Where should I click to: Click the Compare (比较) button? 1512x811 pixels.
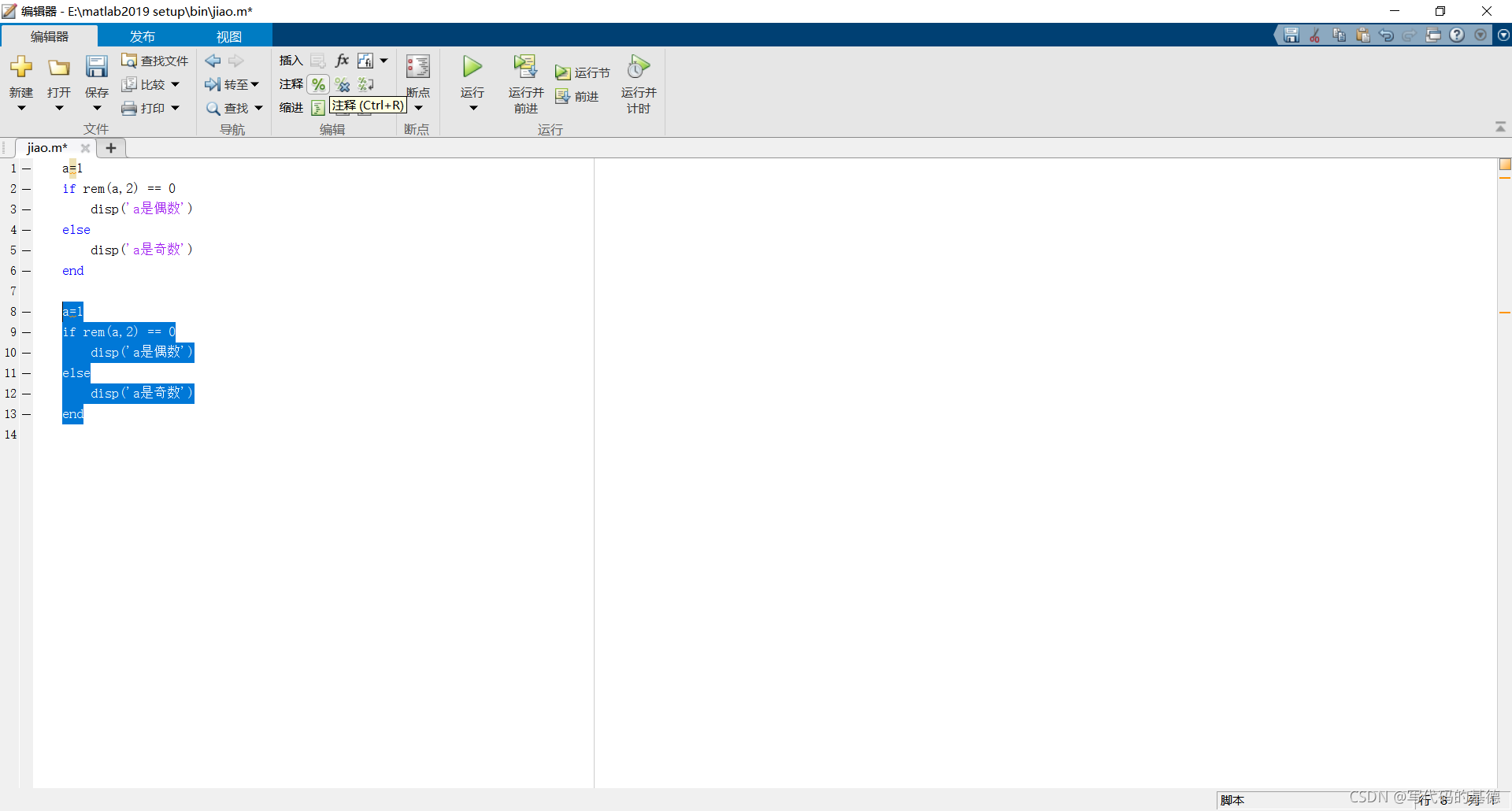(x=143, y=84)
